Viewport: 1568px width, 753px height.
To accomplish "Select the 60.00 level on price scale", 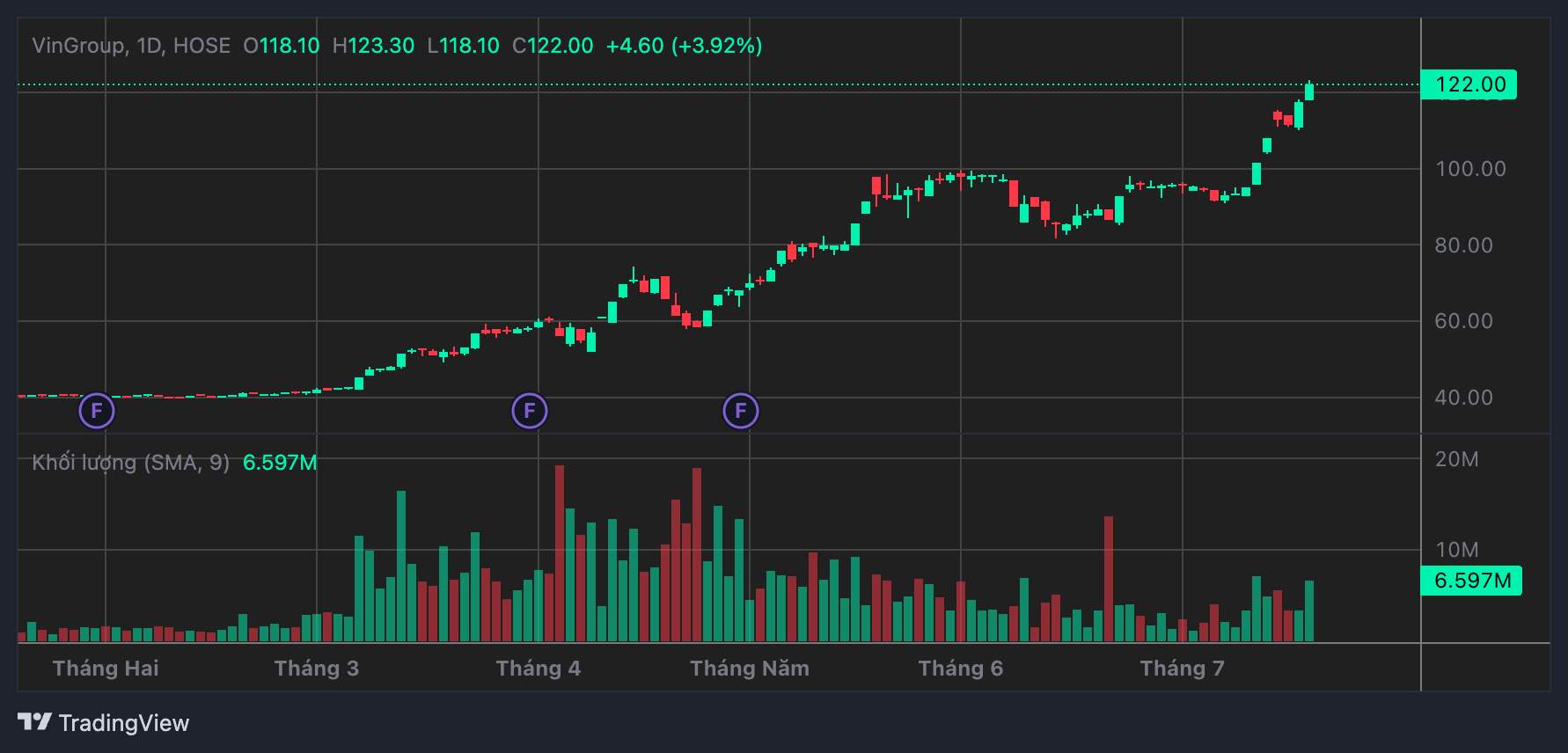I will click(x=1463, y=321).
